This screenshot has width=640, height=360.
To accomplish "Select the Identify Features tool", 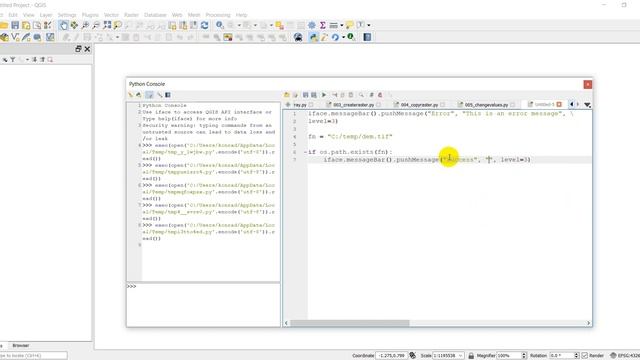I will pyautogui.click(x=220, y=25).
